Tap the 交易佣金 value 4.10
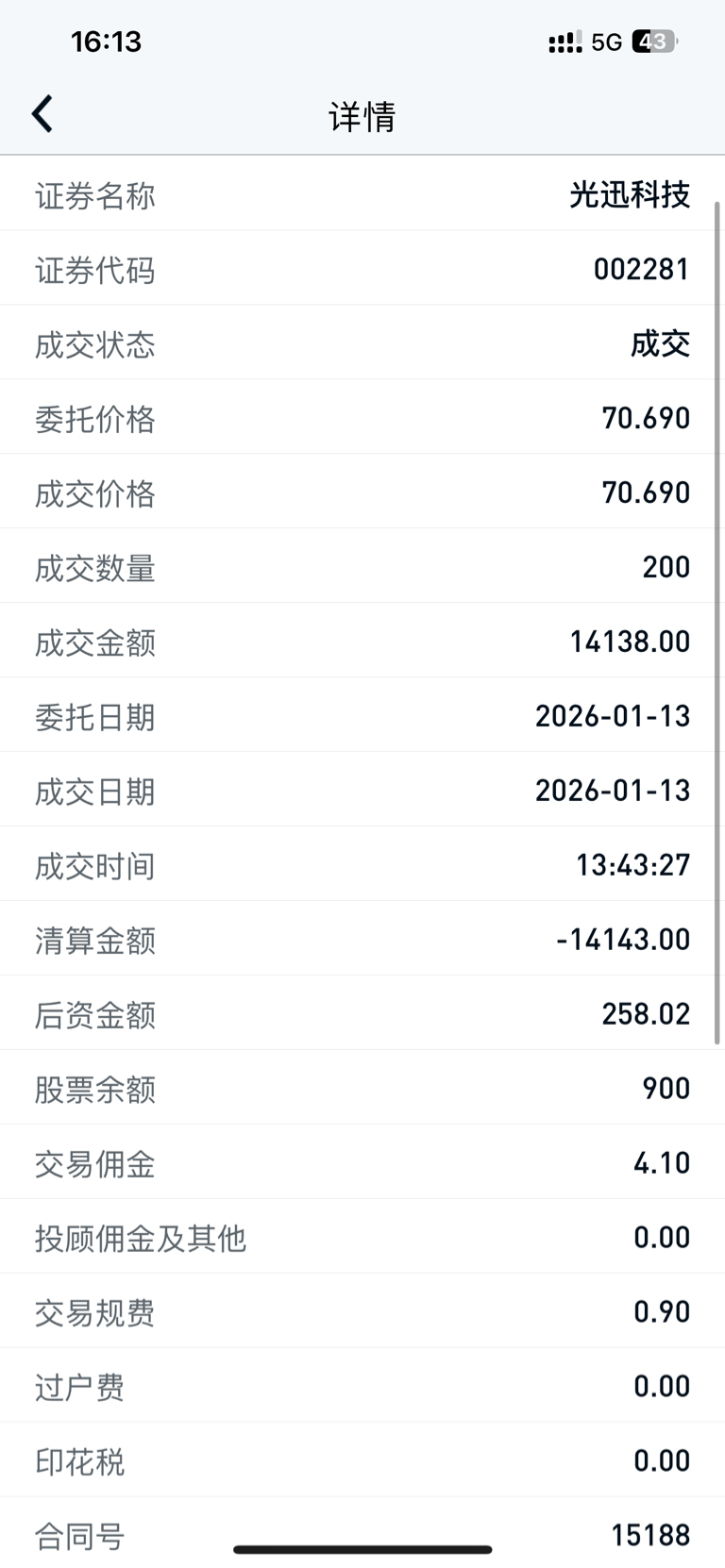The width and height of the screenshot is (725, 1568). [x=661, y=1163]
